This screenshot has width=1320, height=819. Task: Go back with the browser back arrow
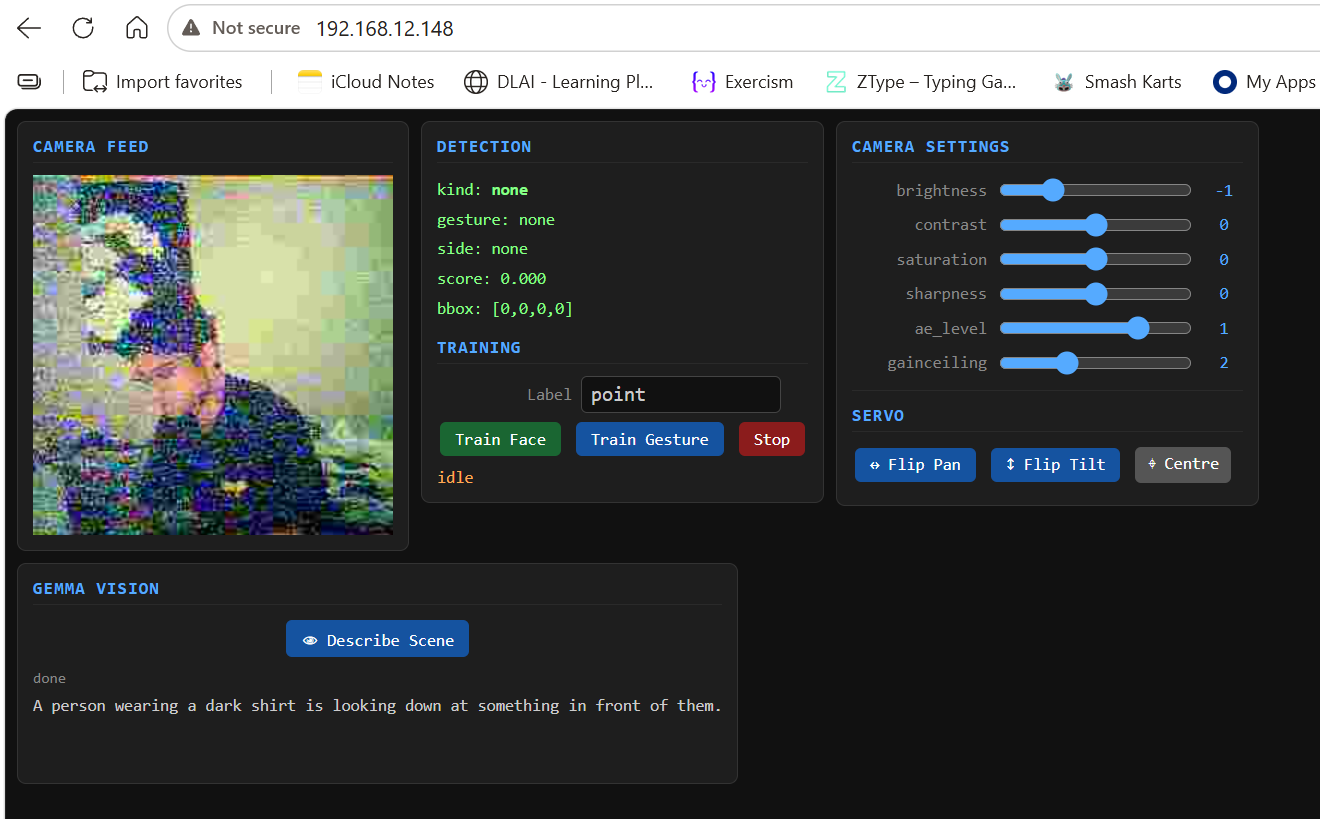tap(29, 28)
